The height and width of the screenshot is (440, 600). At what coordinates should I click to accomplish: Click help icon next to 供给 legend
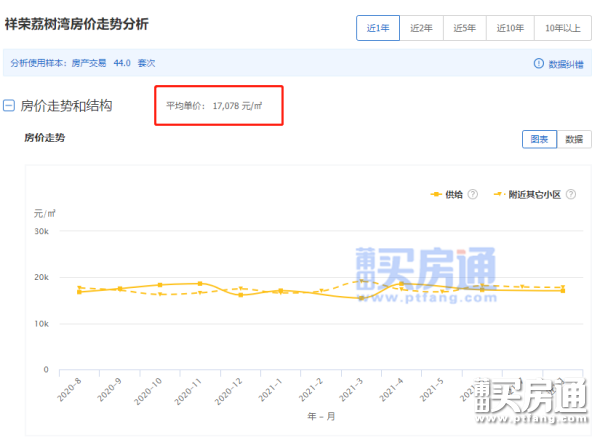(473, 194)
